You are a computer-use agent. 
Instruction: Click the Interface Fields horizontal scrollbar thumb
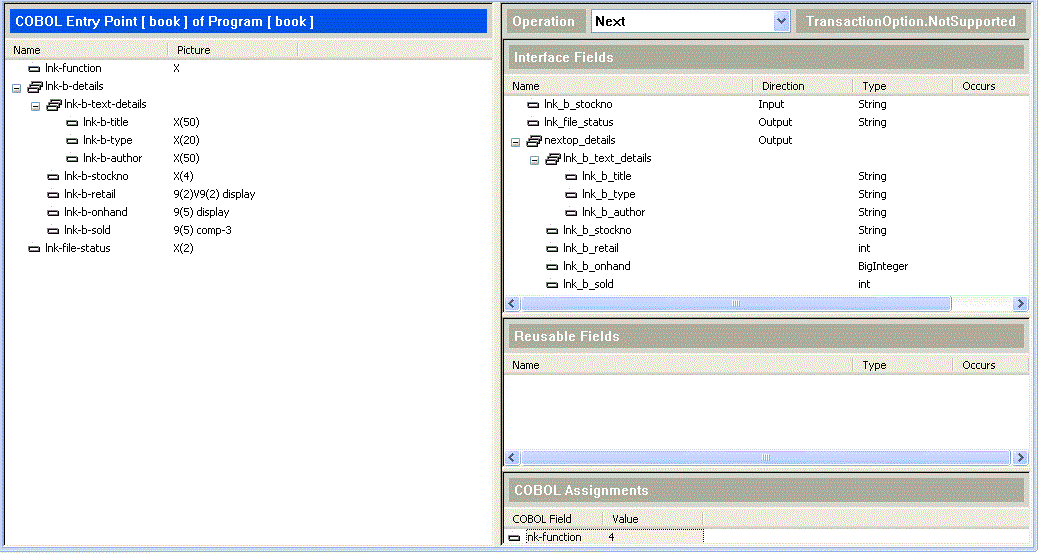(735, 304)
